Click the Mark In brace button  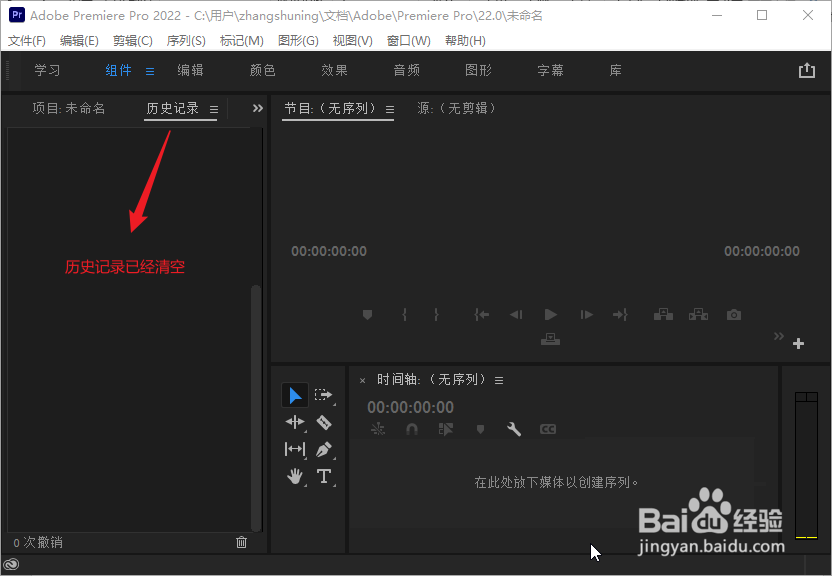(x=404, y=315)
